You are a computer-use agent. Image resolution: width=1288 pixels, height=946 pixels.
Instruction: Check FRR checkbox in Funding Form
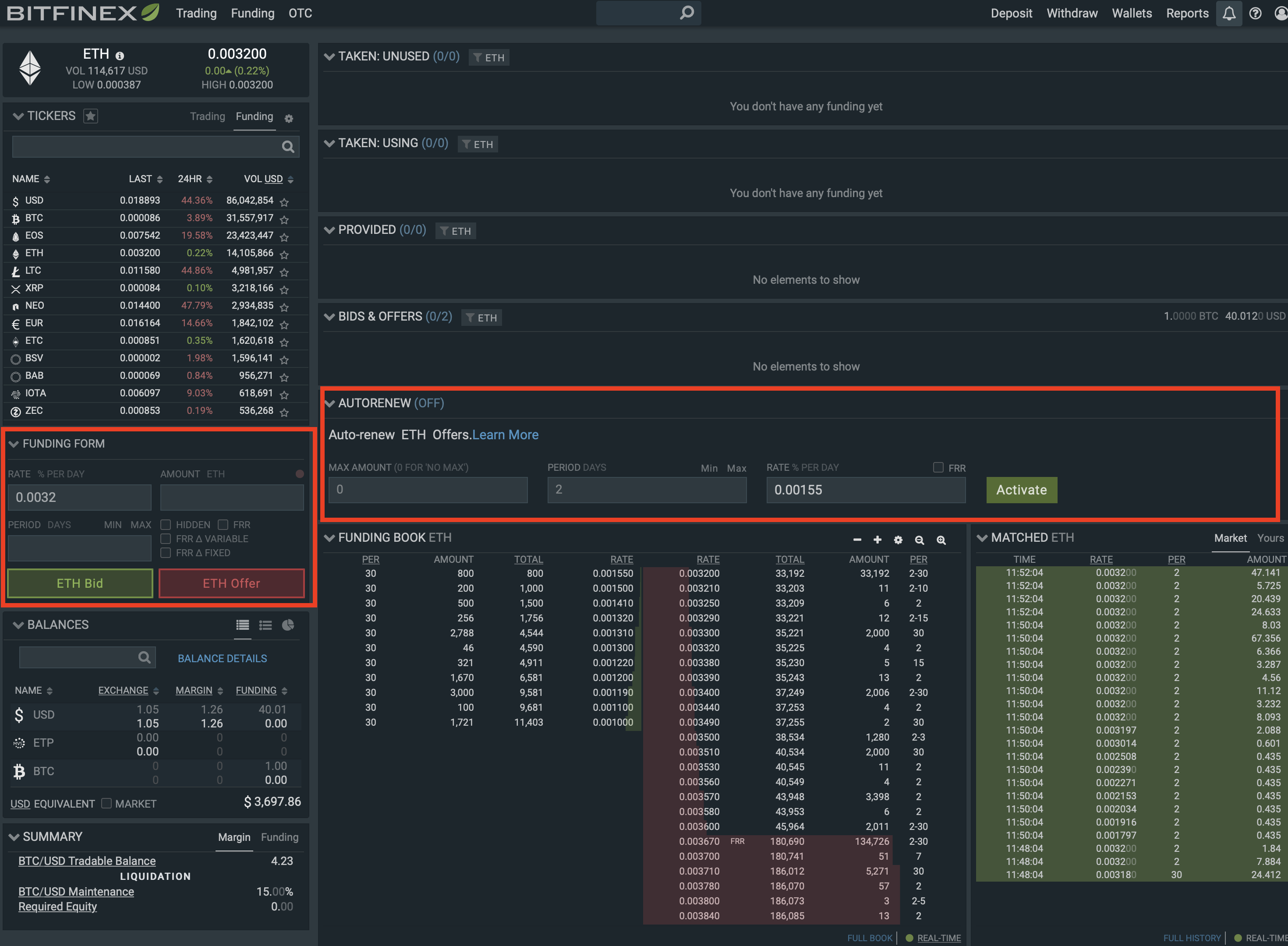223,524
